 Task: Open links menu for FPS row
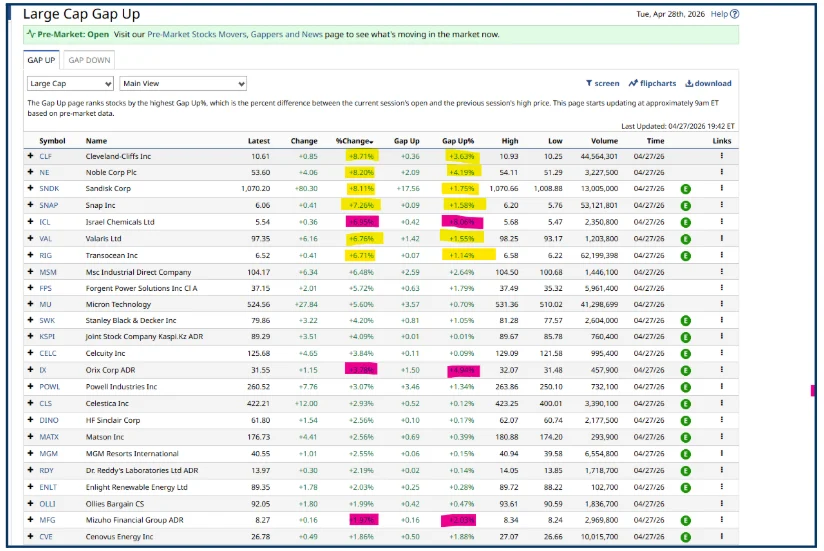click(722, 288)
